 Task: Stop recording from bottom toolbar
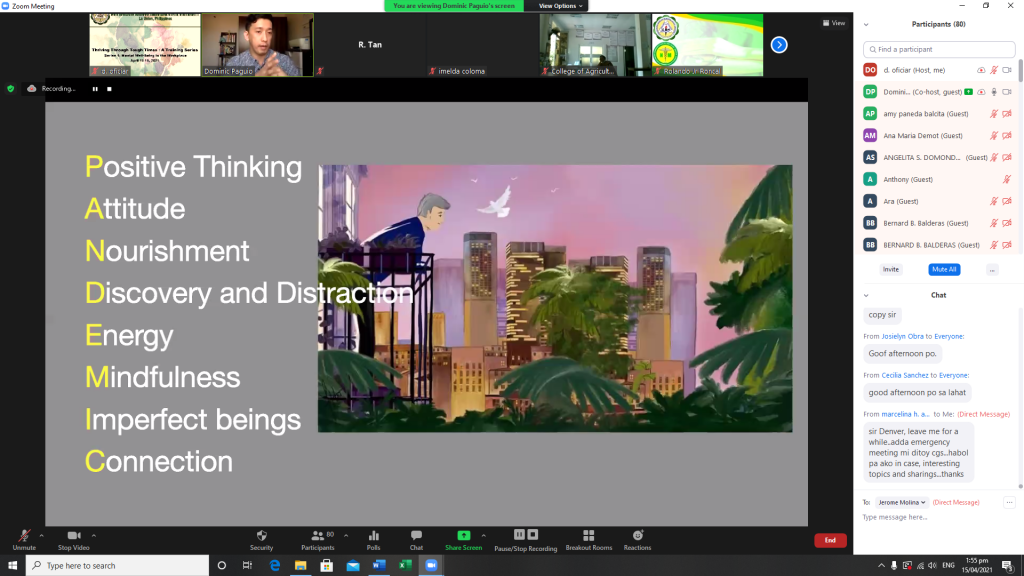tap(533, 534)
